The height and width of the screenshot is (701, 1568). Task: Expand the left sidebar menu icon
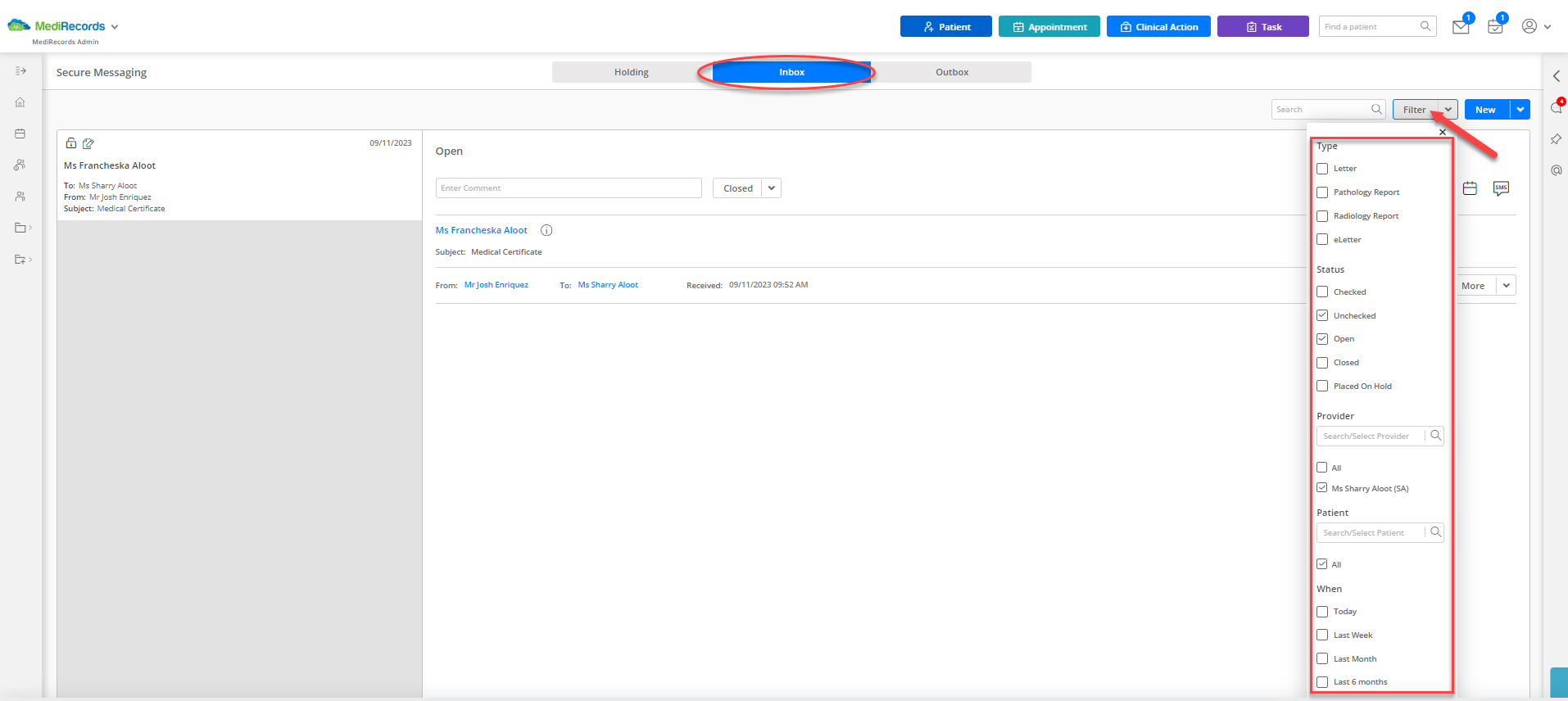click(20, 71)
